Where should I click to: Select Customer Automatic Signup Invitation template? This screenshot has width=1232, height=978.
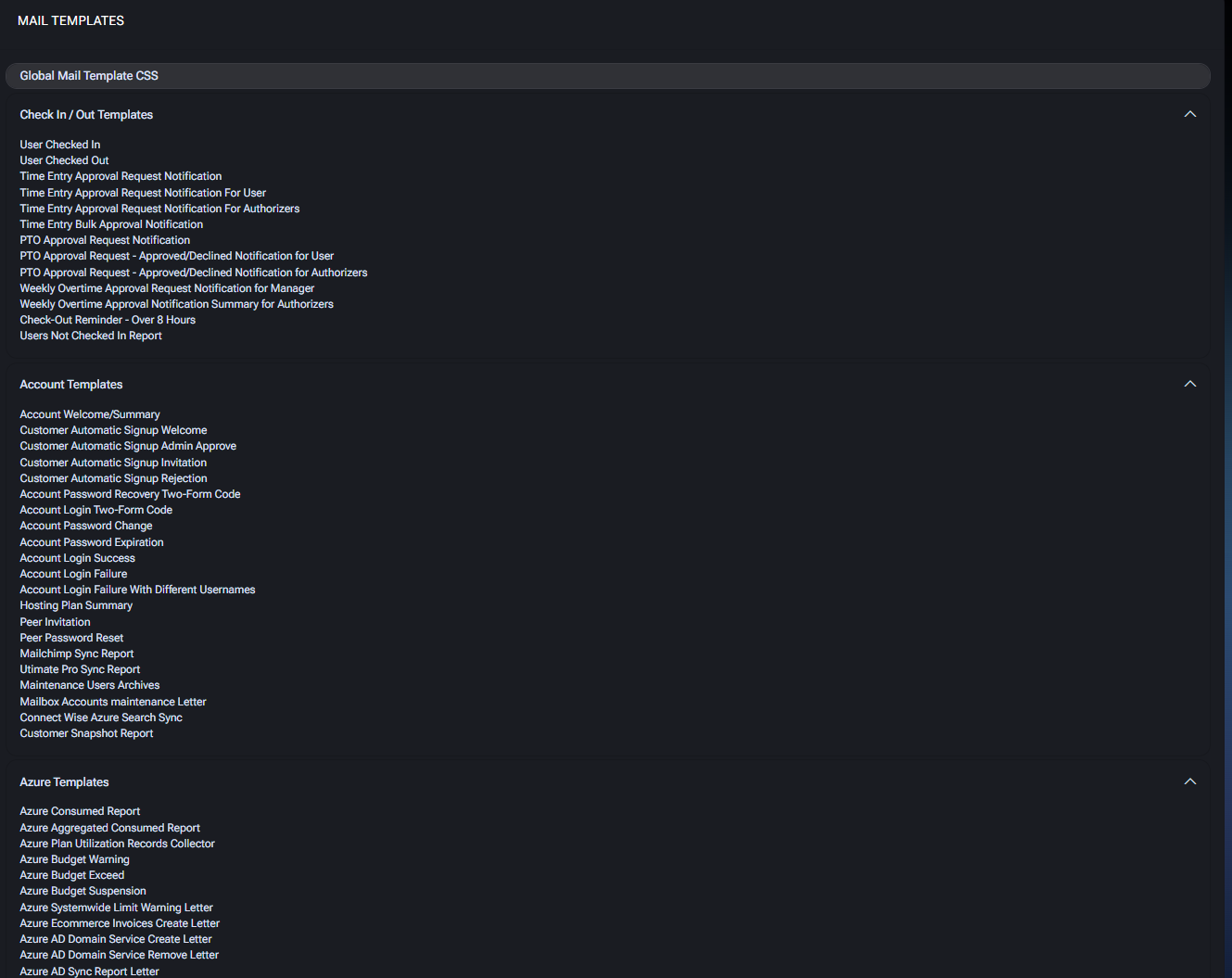click(x=113, y=463)
